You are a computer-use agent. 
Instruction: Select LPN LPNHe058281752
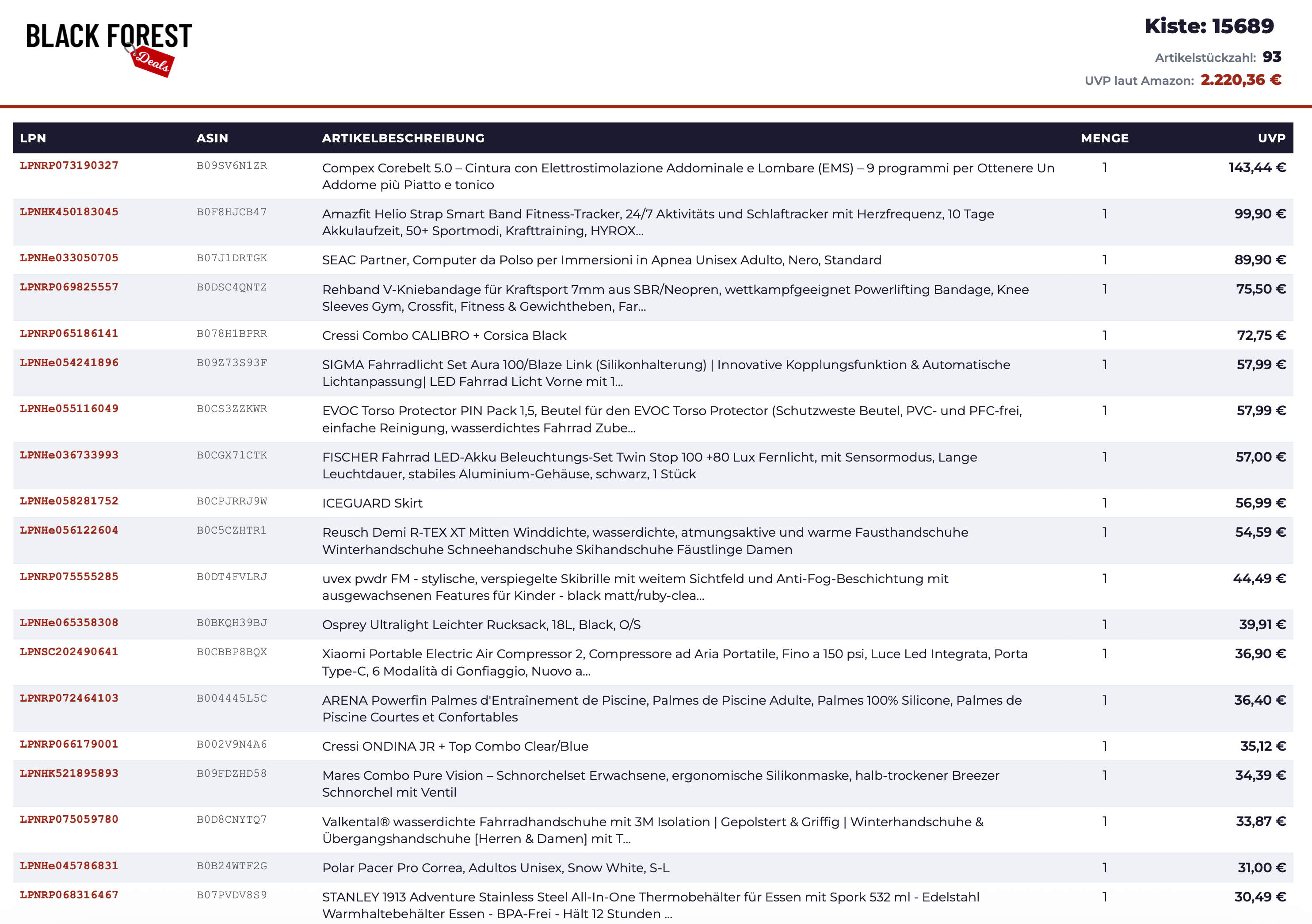coord(69,500)
